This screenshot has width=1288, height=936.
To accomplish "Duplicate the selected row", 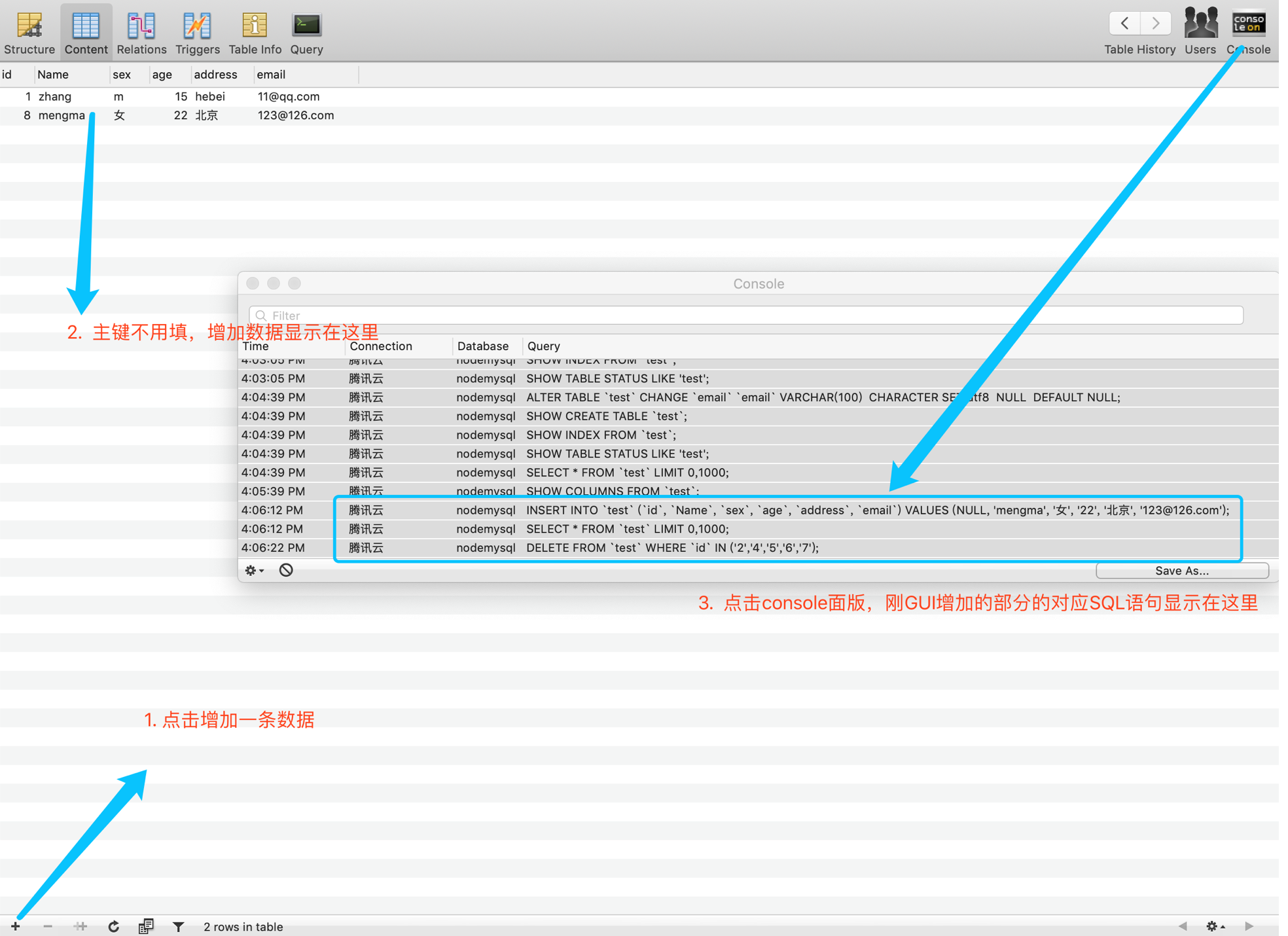I will (80, 926).
